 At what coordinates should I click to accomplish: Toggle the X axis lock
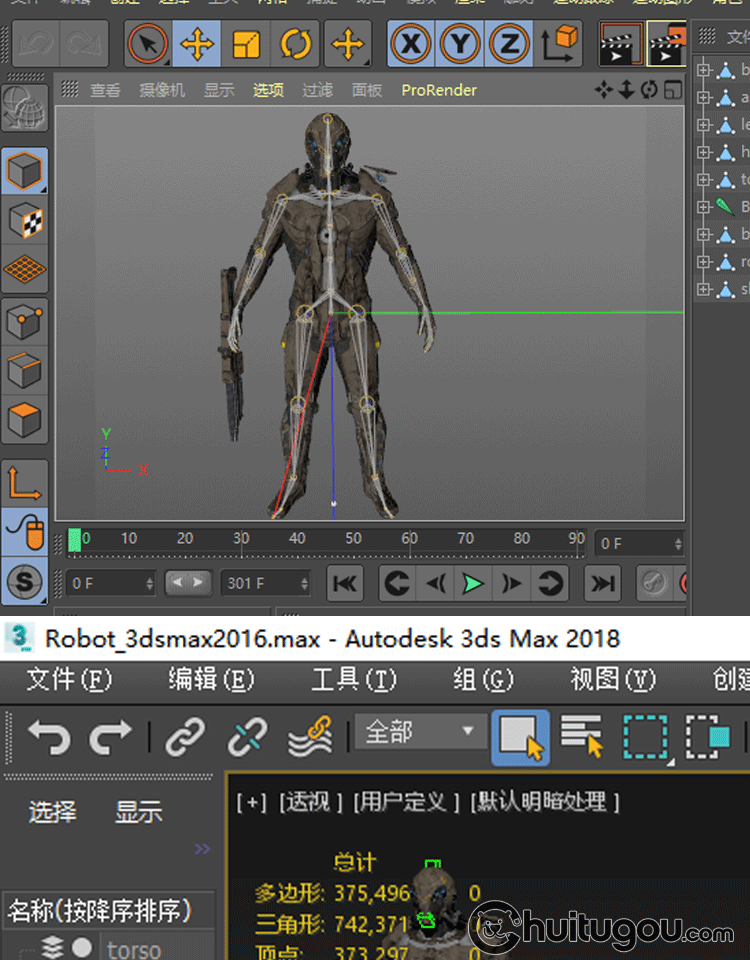(410, 44)
